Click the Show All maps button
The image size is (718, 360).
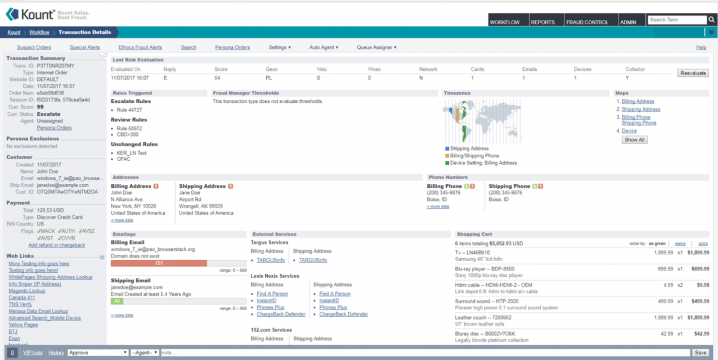coord(635,140)
